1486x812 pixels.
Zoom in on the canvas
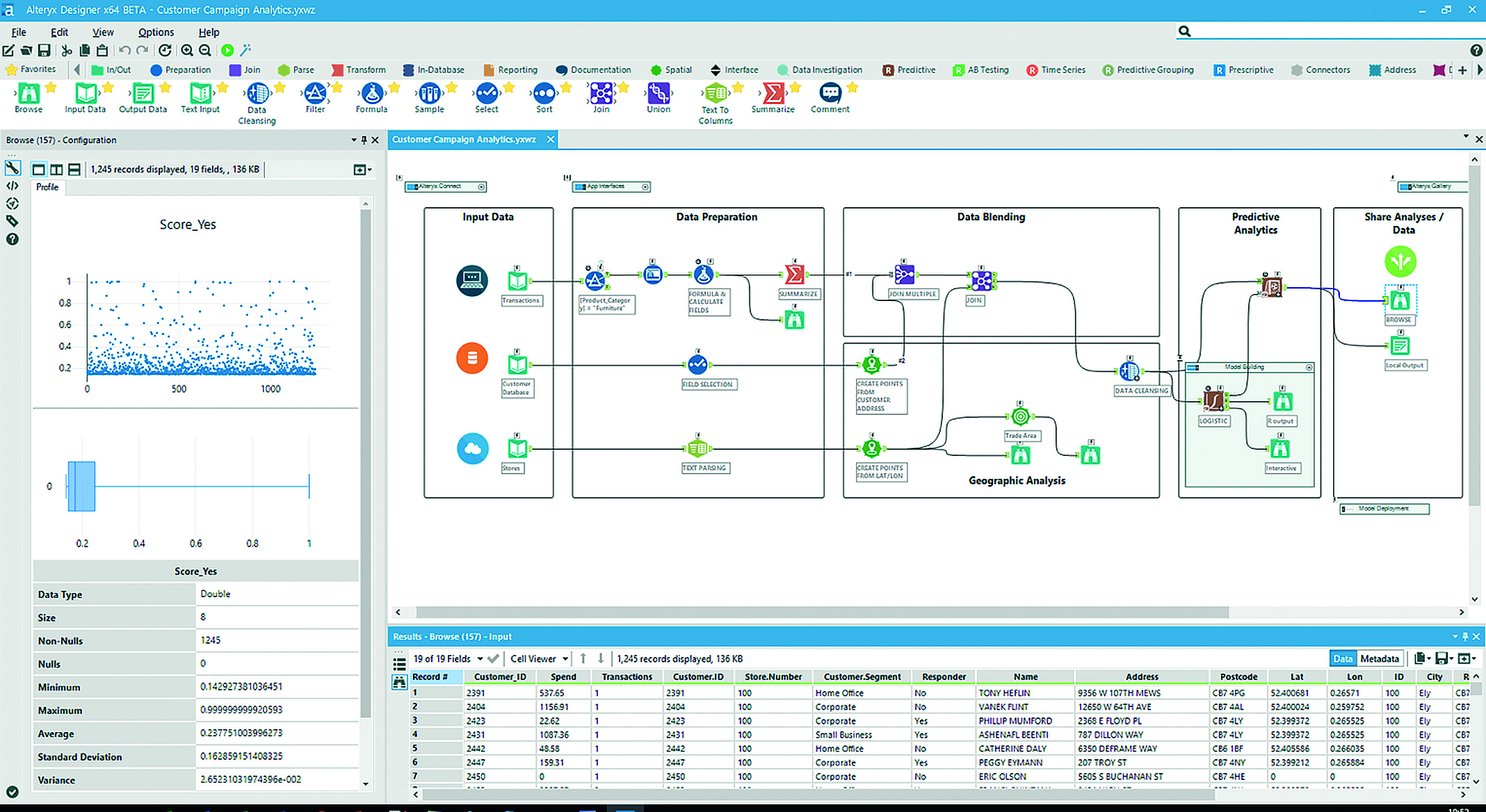pos(187,50)
